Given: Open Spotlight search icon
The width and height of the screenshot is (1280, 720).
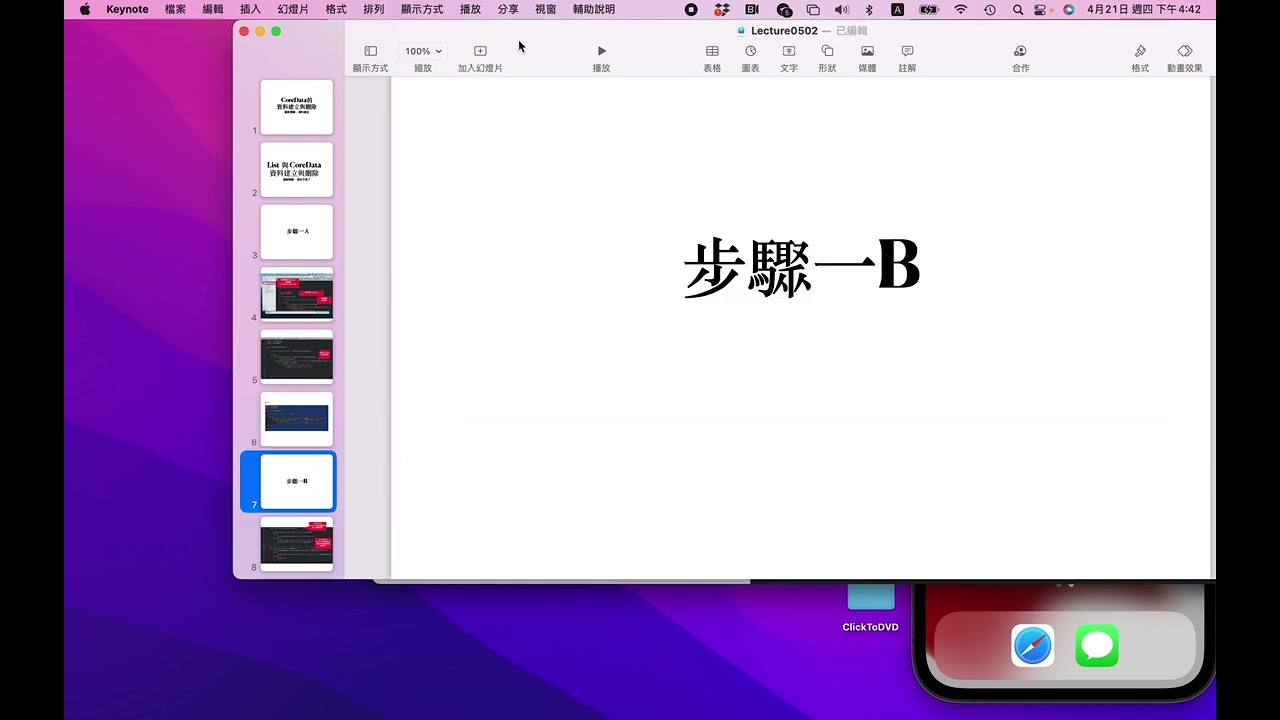Looking at the screenshot, I should (x=1018, y=9).
